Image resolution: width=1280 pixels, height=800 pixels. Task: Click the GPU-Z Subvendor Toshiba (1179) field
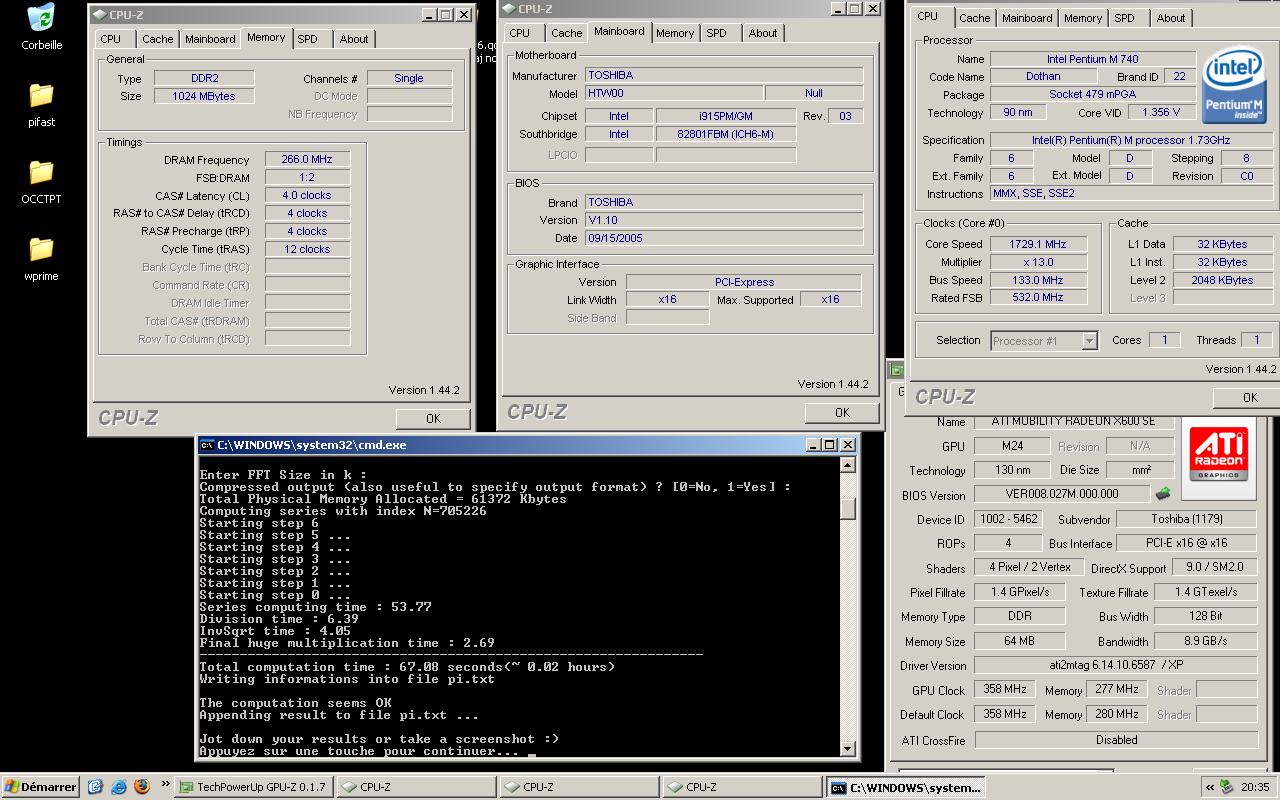coord(1186,519)
